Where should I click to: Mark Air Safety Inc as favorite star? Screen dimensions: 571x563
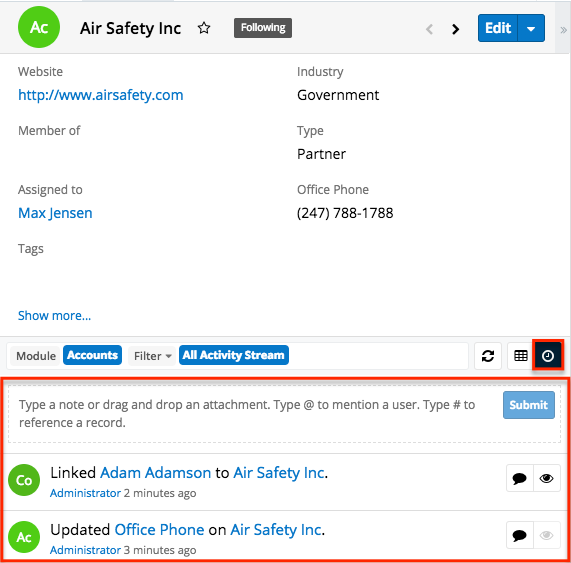pos(204,28)
